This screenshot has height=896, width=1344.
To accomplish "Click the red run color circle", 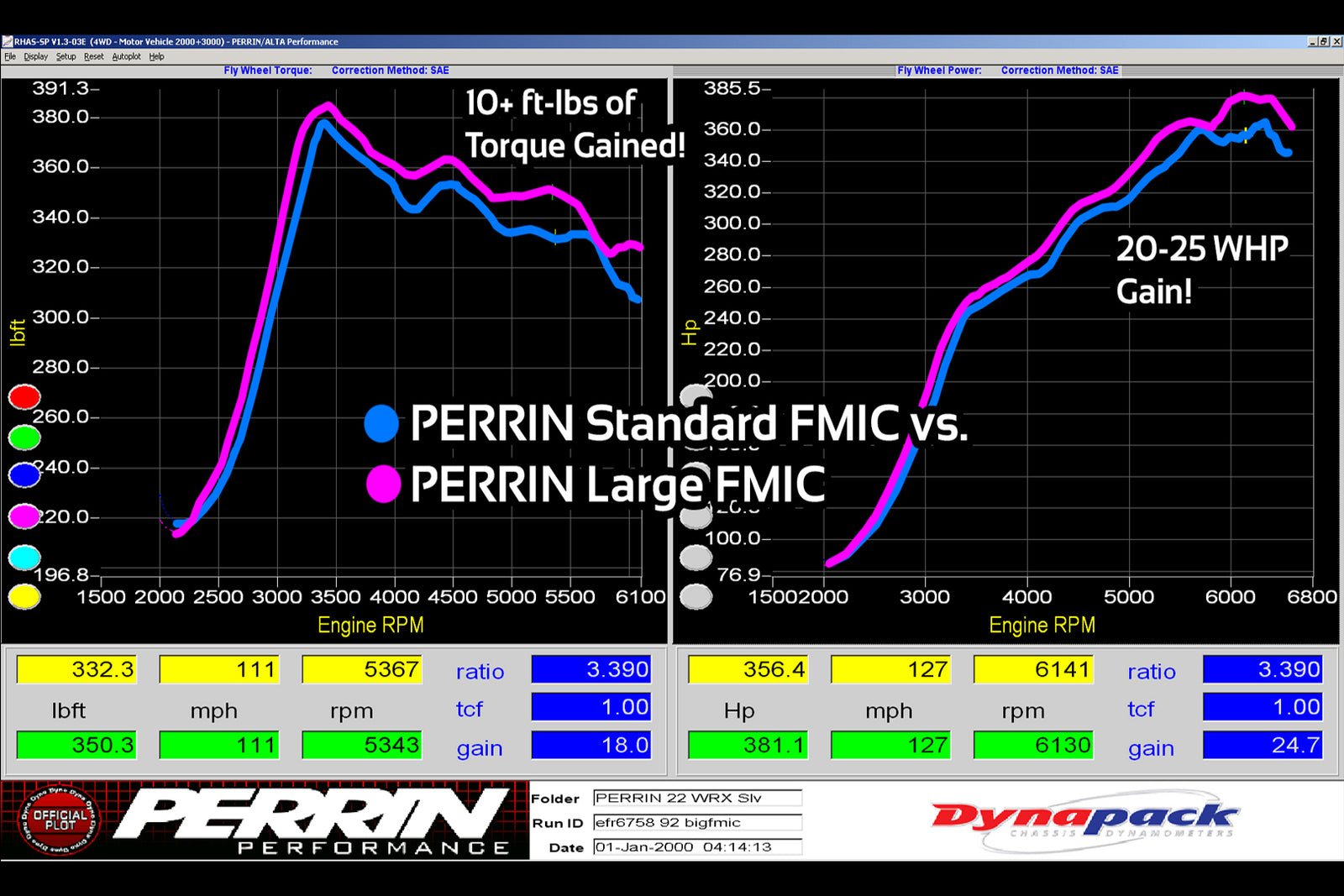I will coord(24,396).
